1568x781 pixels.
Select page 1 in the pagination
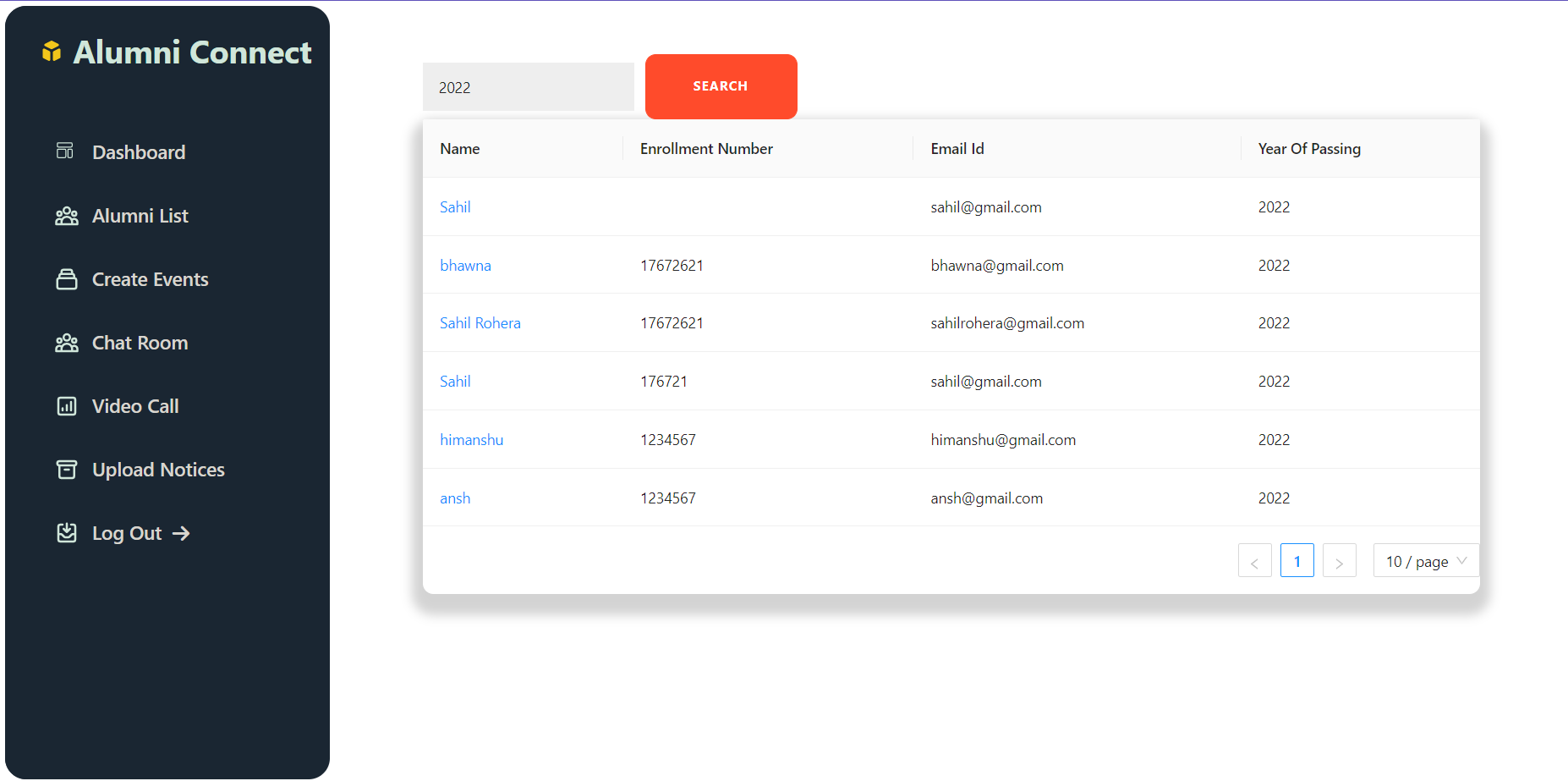pyautogui.click(x=1297, y=560)
